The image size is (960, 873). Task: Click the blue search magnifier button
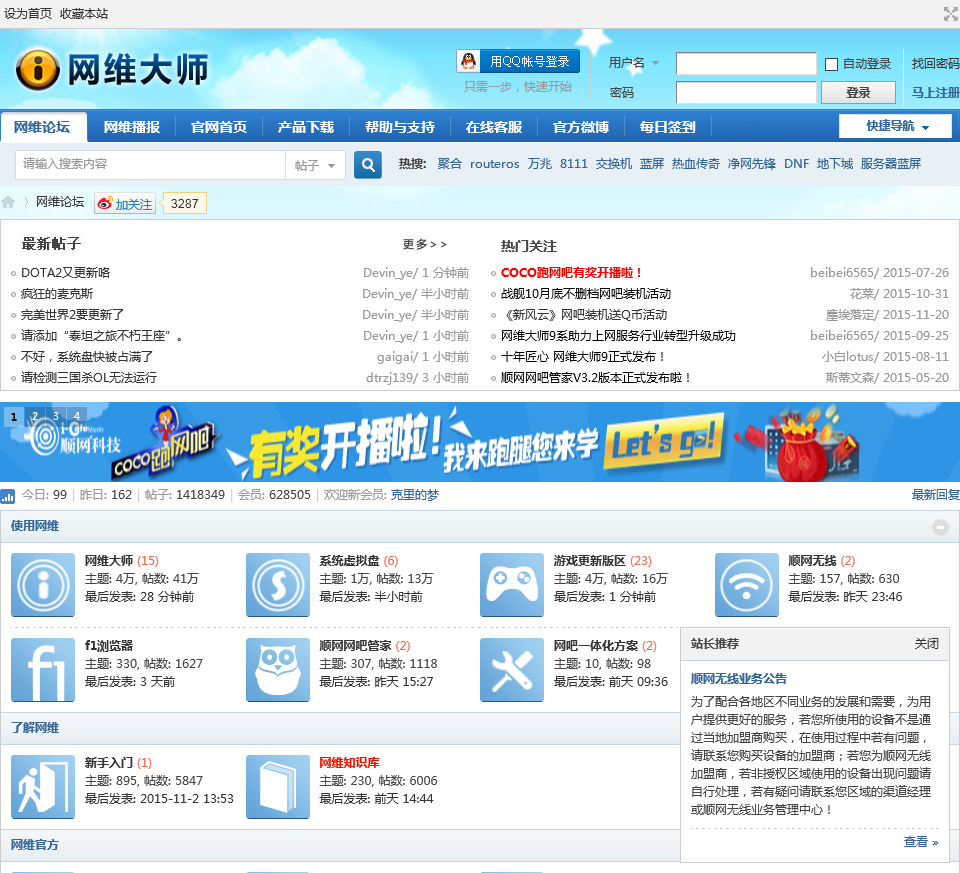368,165
